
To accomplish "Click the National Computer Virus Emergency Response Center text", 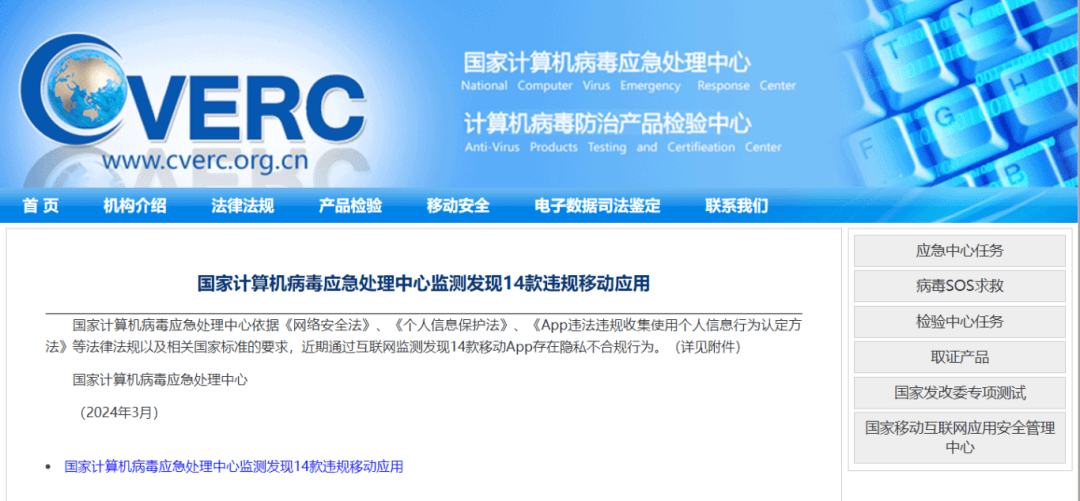I will point(628,86).
